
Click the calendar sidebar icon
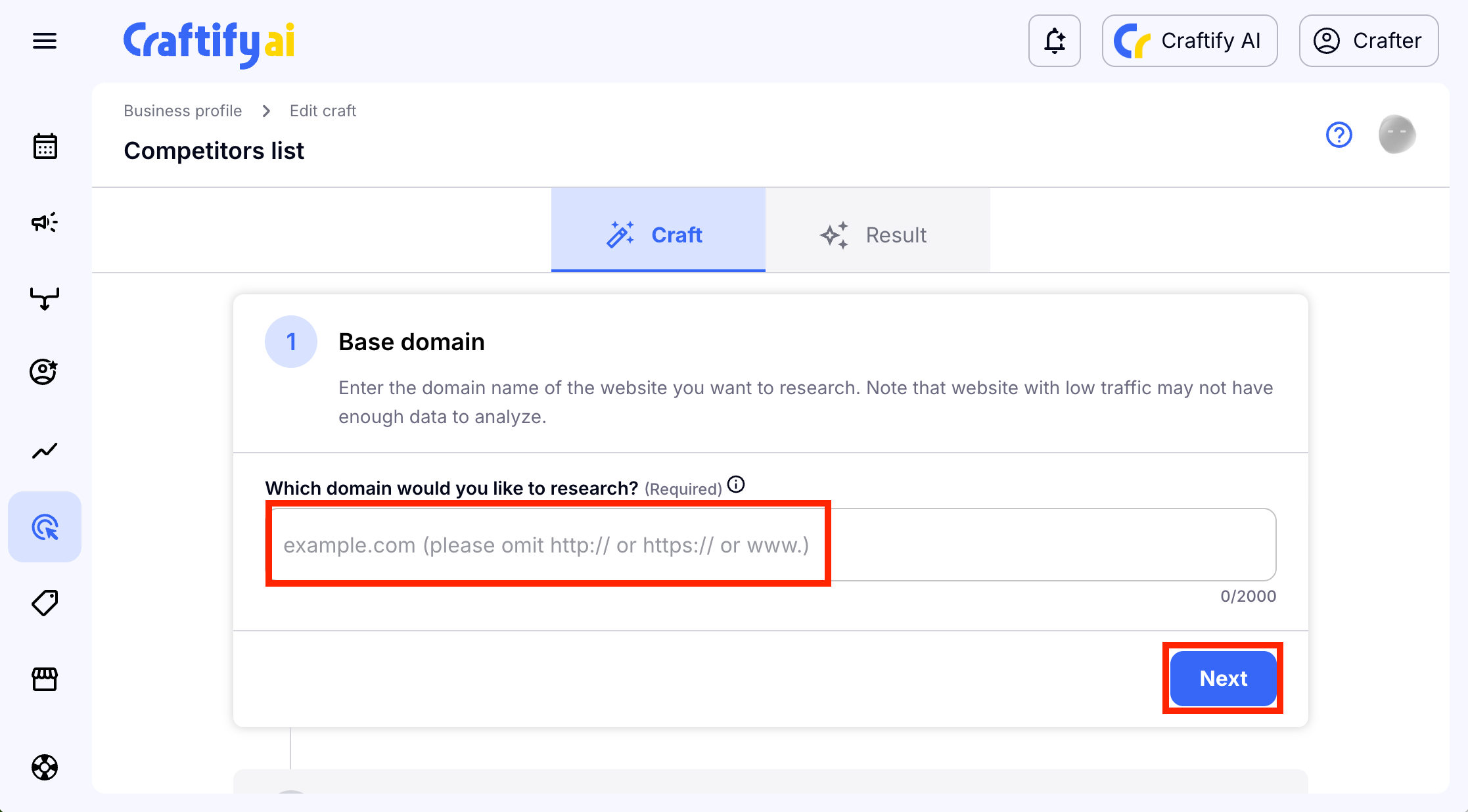(x=45, y=146)
